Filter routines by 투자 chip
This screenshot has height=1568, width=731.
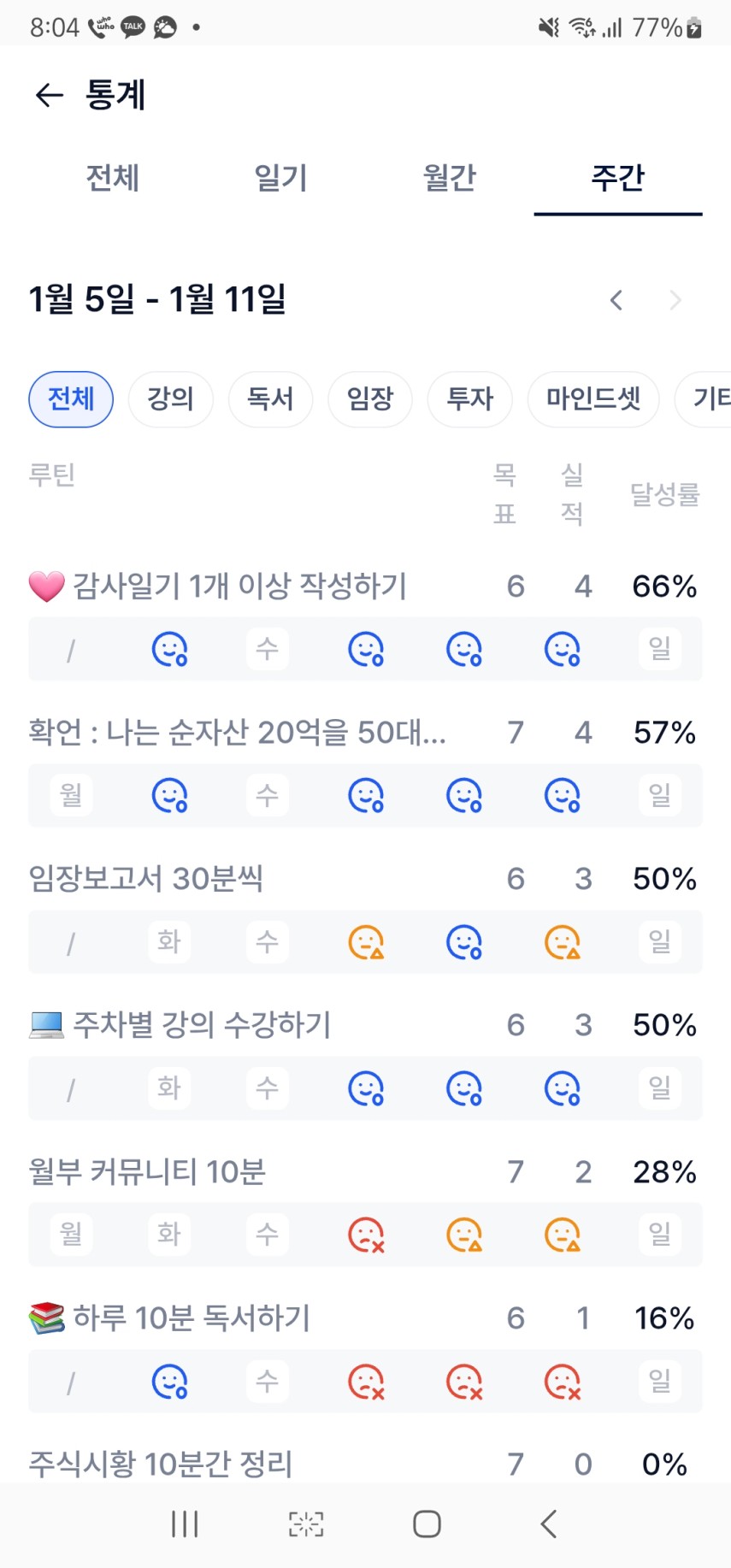point(470,398)
